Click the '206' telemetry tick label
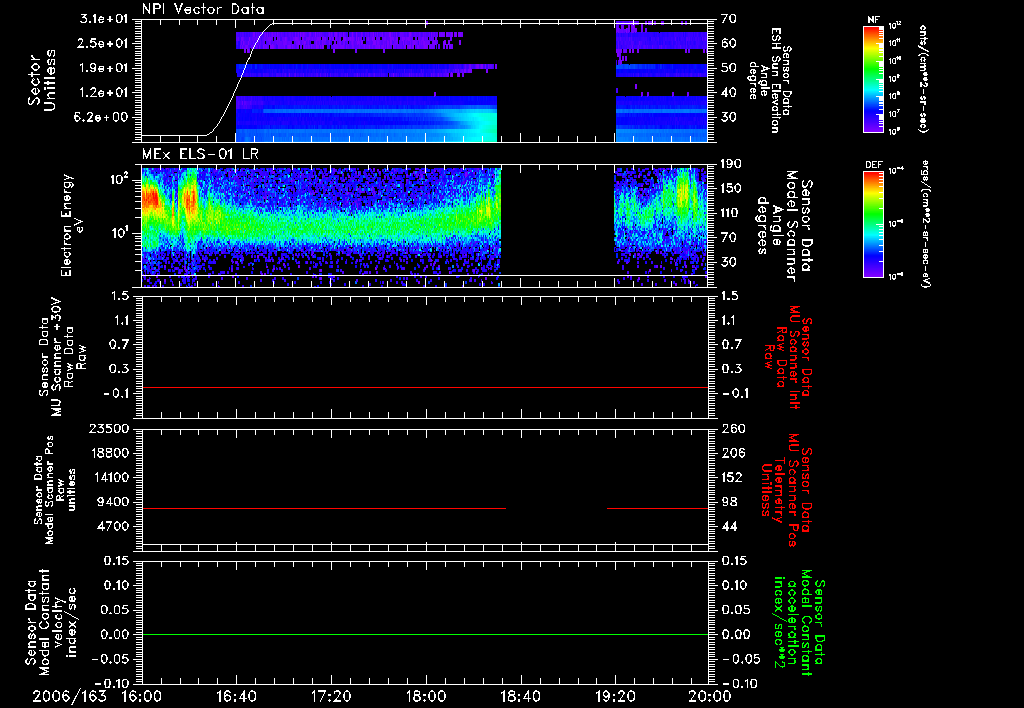Screen dimensions: 1024x708 [x=733, y=453]
